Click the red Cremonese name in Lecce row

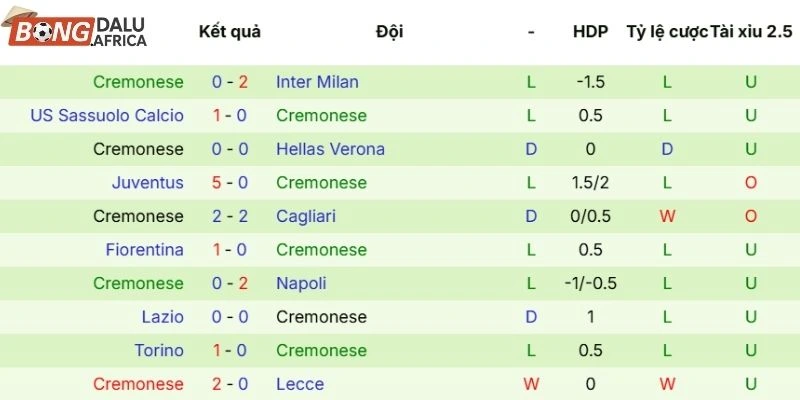click(x=138, y=384)
